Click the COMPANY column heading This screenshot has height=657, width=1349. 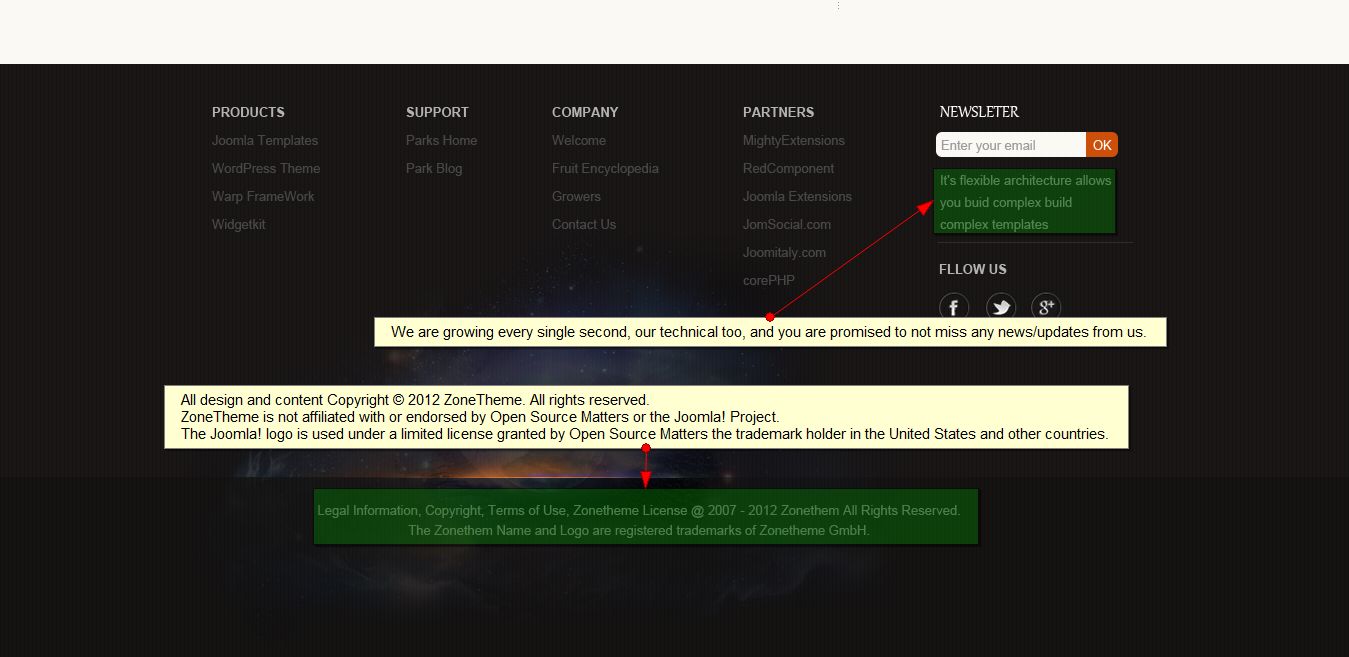(x=585, y=112)
